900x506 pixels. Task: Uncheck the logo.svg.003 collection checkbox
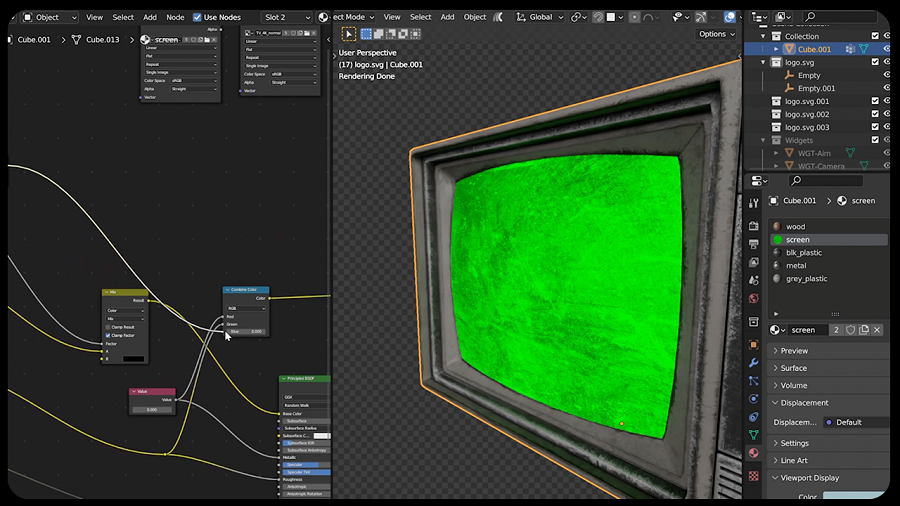[x=875, y=127]
